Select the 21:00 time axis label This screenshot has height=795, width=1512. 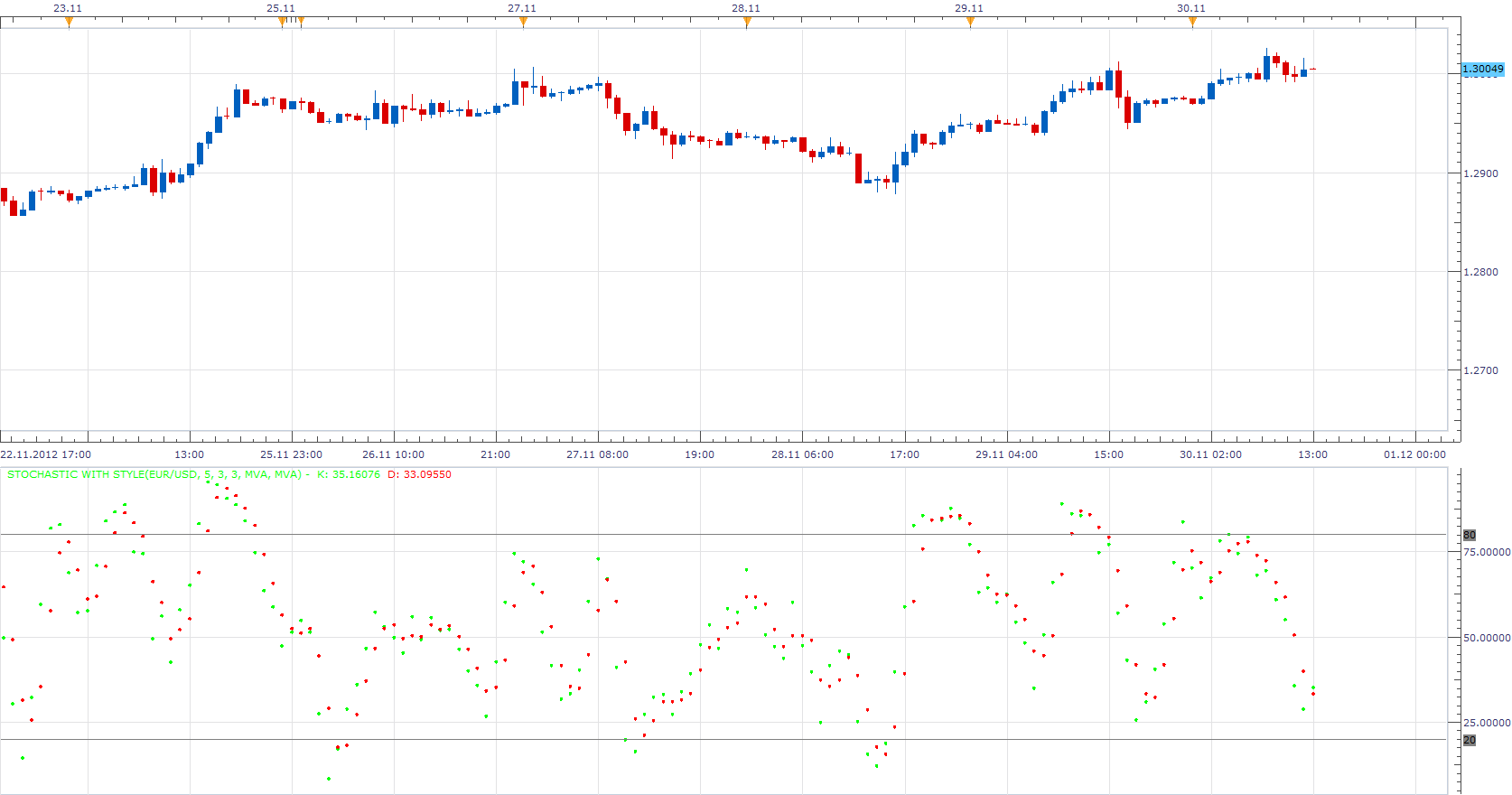[x=495, y=454]
